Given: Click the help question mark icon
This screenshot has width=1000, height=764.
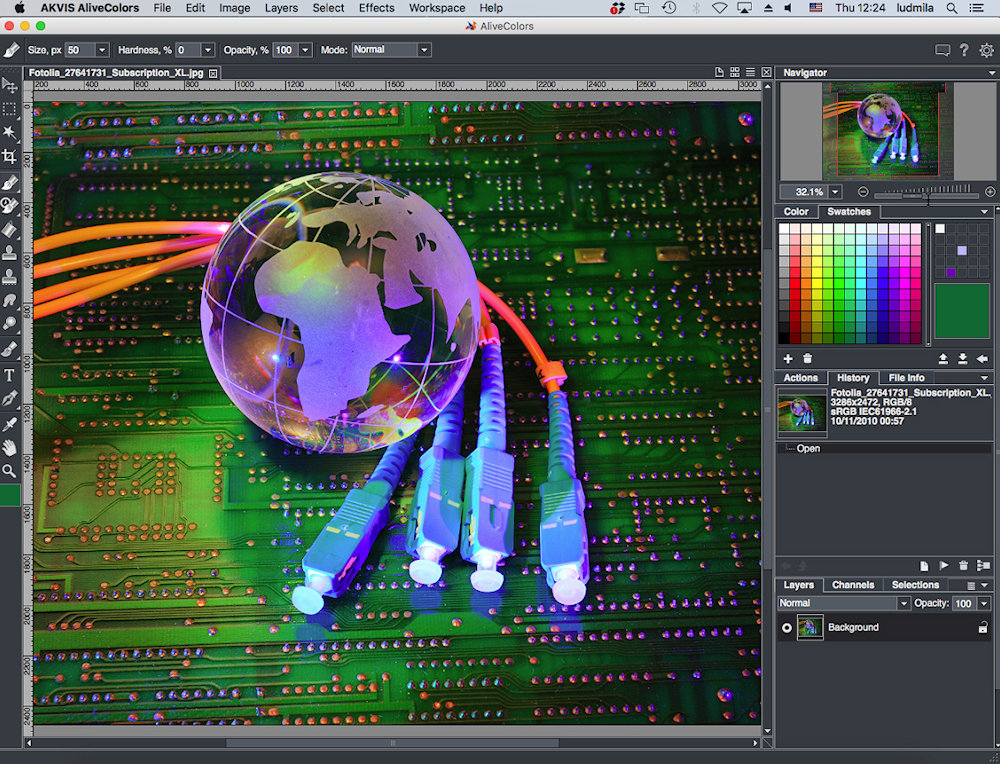Looking at the screenshot, I should pyautogui.click(x=964, y=50).
